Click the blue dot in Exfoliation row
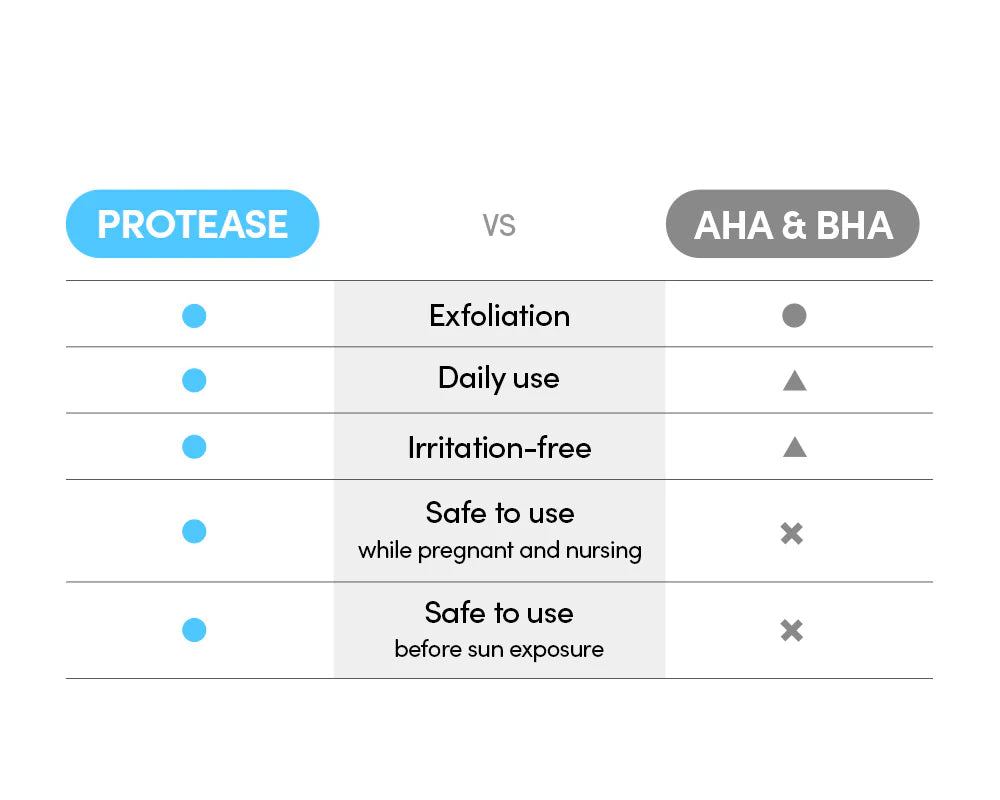The height and width of the screenshot is (800, 1000). tap(194, 316)
